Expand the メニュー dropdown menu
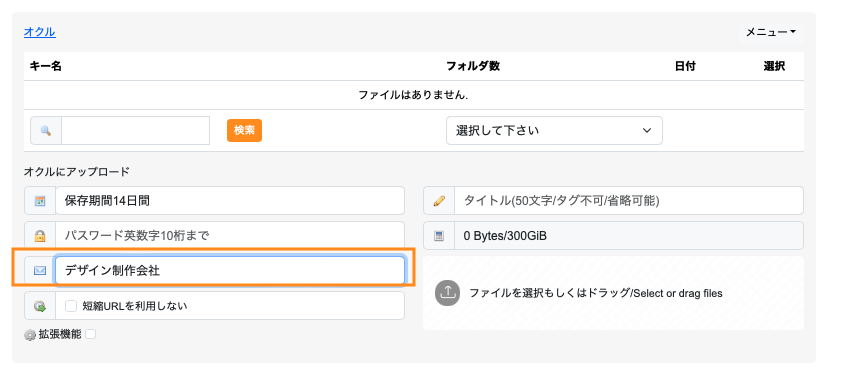Screen dimensions: 846x380 (x=771, y=32)
